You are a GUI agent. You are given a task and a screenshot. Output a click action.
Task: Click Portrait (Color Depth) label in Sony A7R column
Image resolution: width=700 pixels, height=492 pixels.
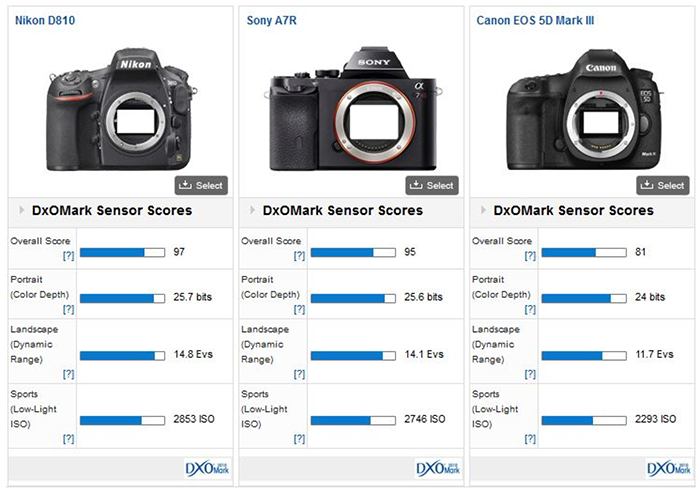tap(271, 287)
